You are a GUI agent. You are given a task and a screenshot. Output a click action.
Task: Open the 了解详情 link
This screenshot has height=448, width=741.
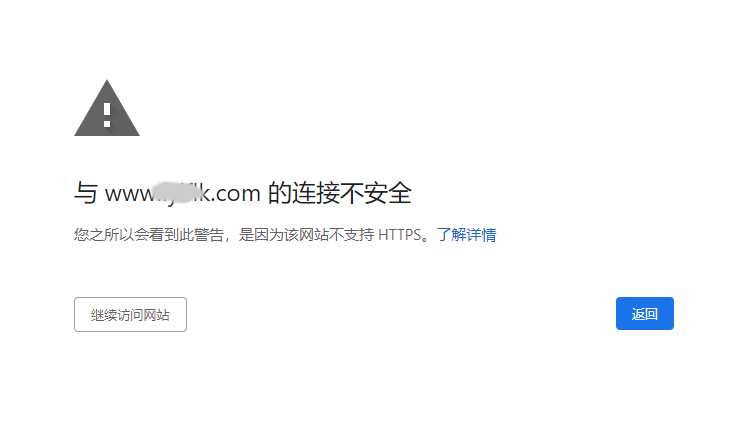tap(466, 234)
